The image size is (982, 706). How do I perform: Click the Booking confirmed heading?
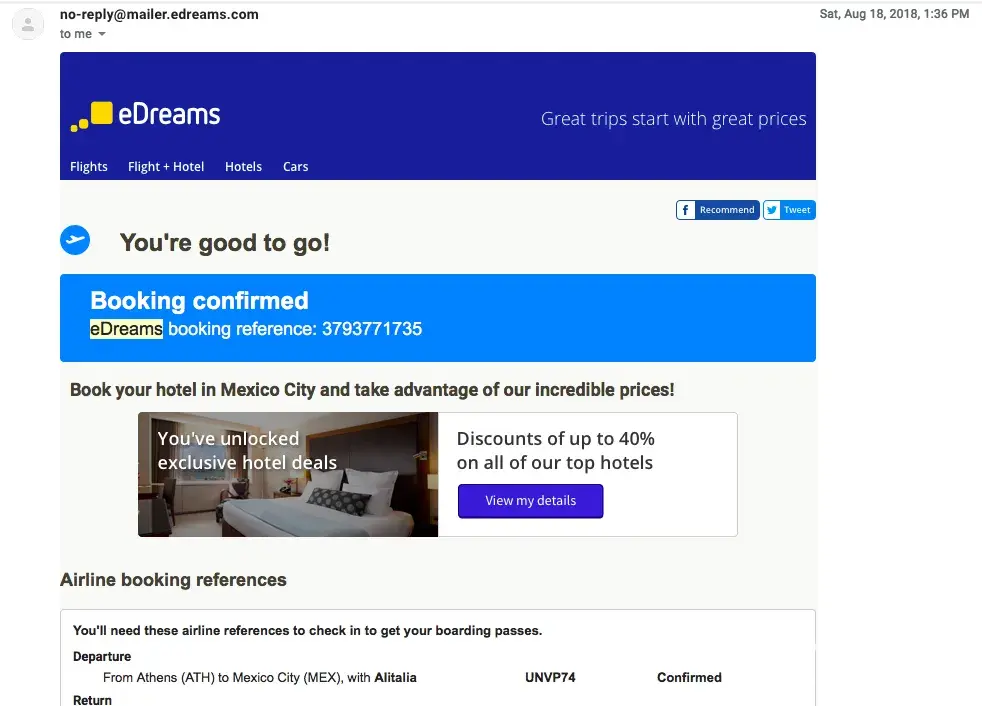199,301
